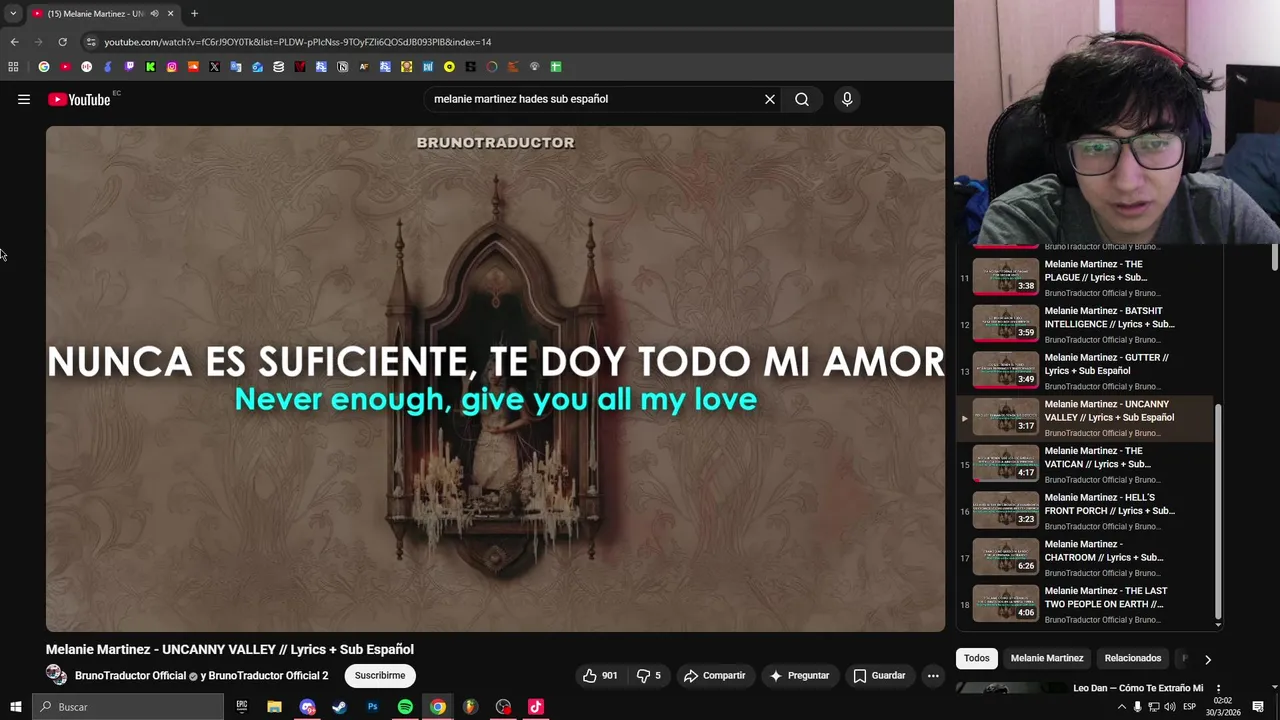This screenshot has width=1280, height=720.
Task: Open BrunoTraductor channel avatar
Action: 56,675
